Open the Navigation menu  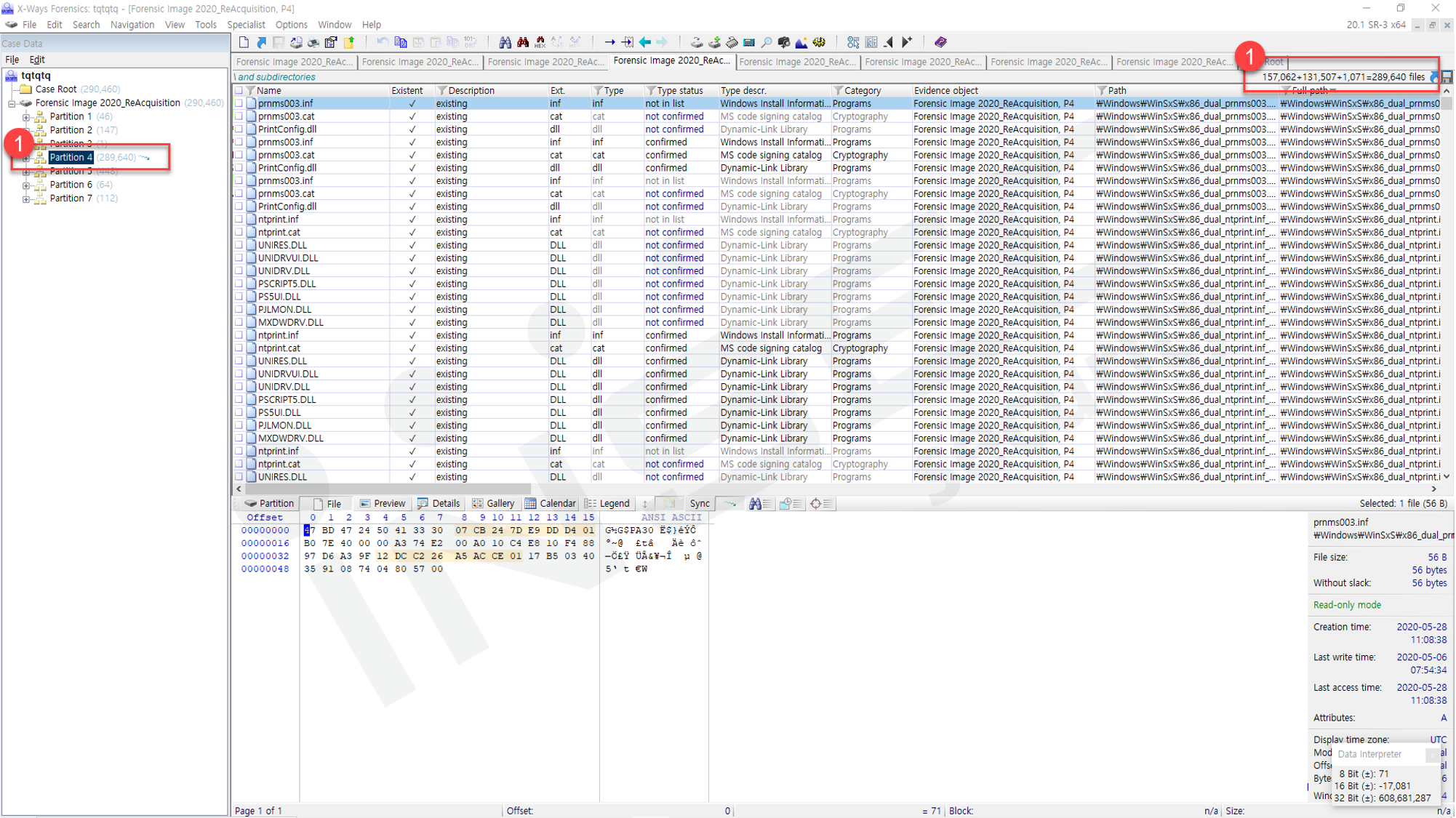click(132, 25)
